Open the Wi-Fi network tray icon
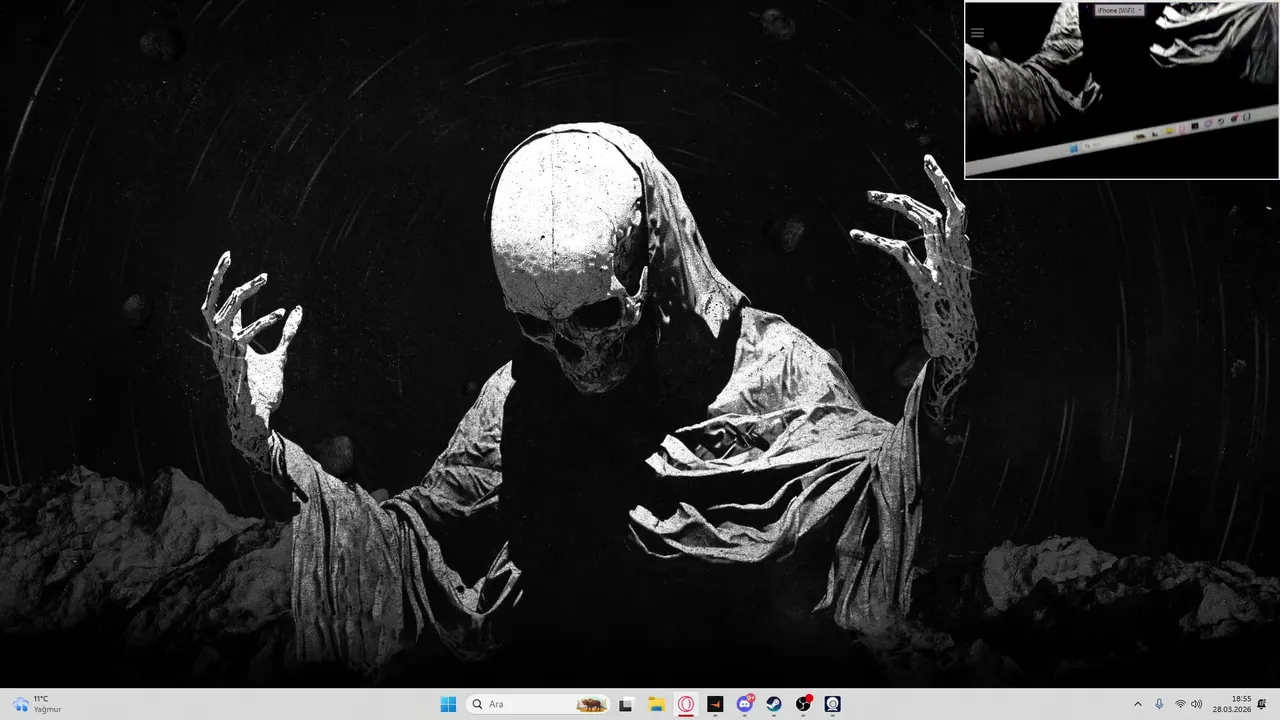This screenshot has height=720, width=1280. click(1180, 704)
